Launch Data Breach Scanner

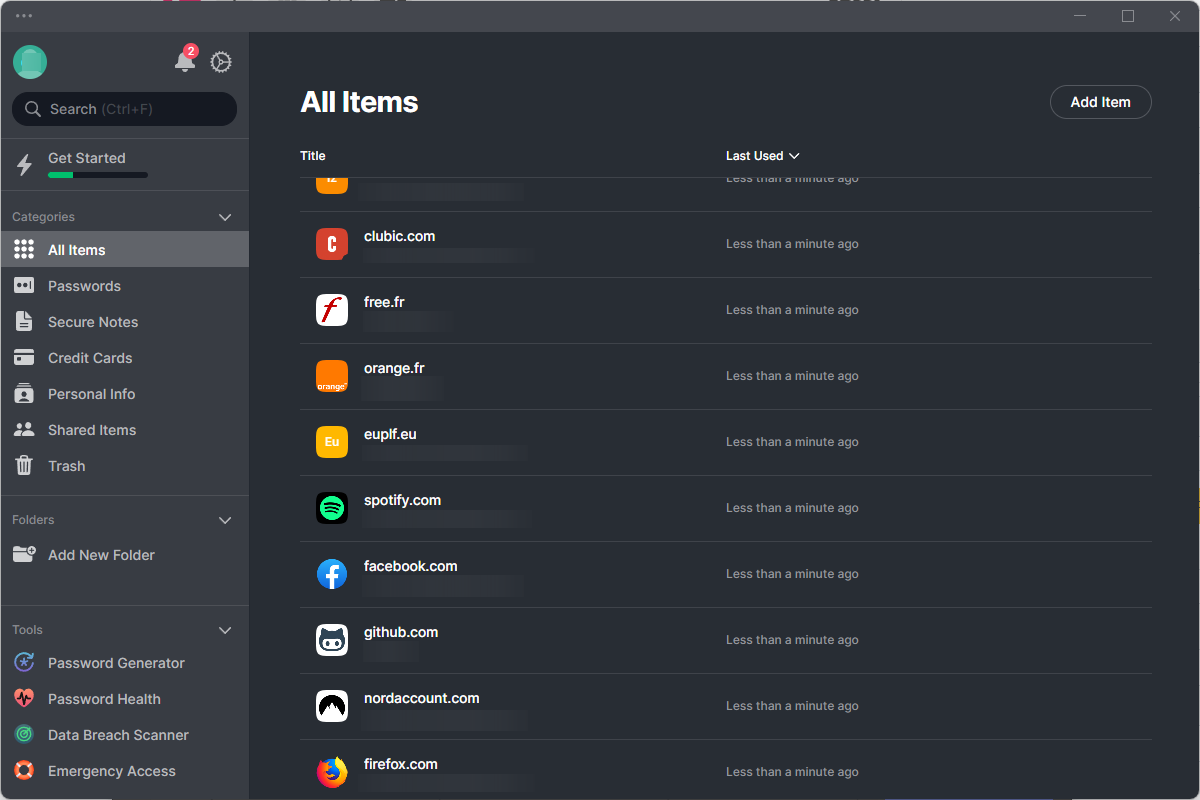[x=118, y=735]
